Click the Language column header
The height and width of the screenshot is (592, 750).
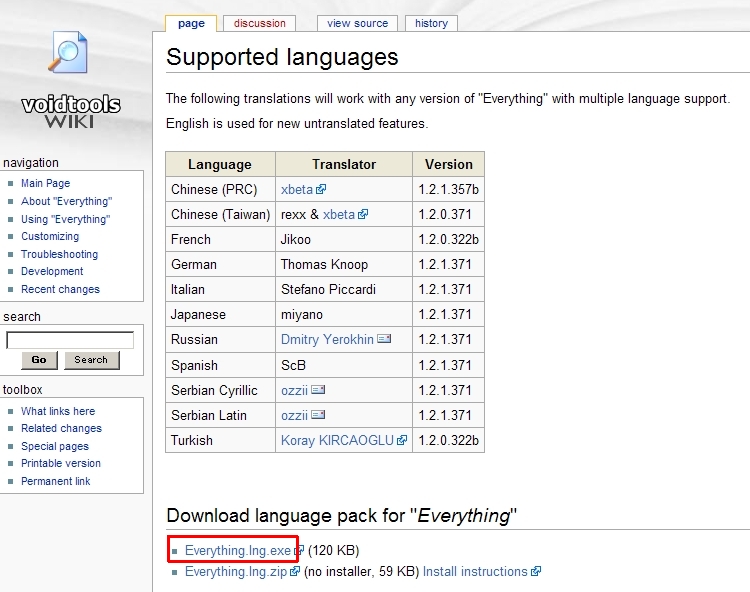click(x=220, y=164)
